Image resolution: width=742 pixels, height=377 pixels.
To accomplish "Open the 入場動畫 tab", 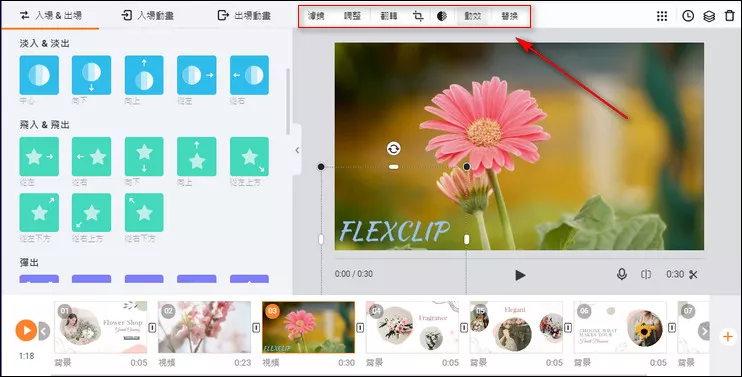I will (x=147, y=15).
